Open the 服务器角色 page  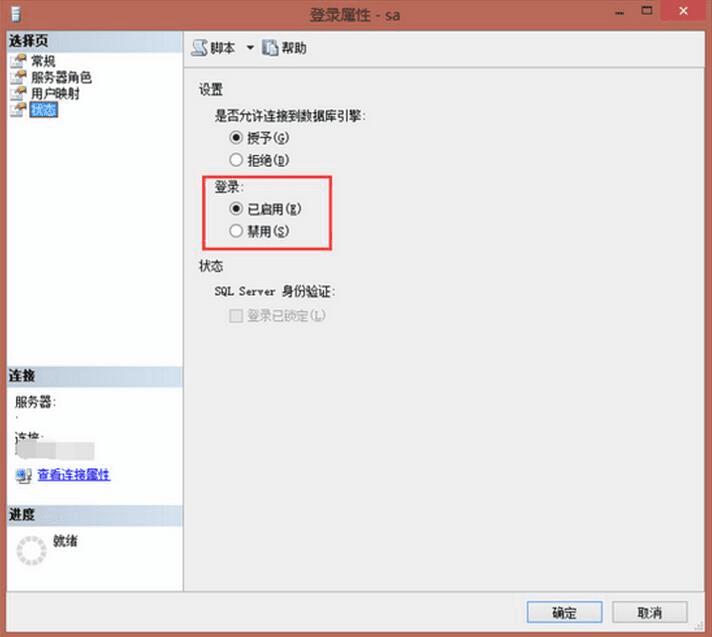tap(61, 77)
